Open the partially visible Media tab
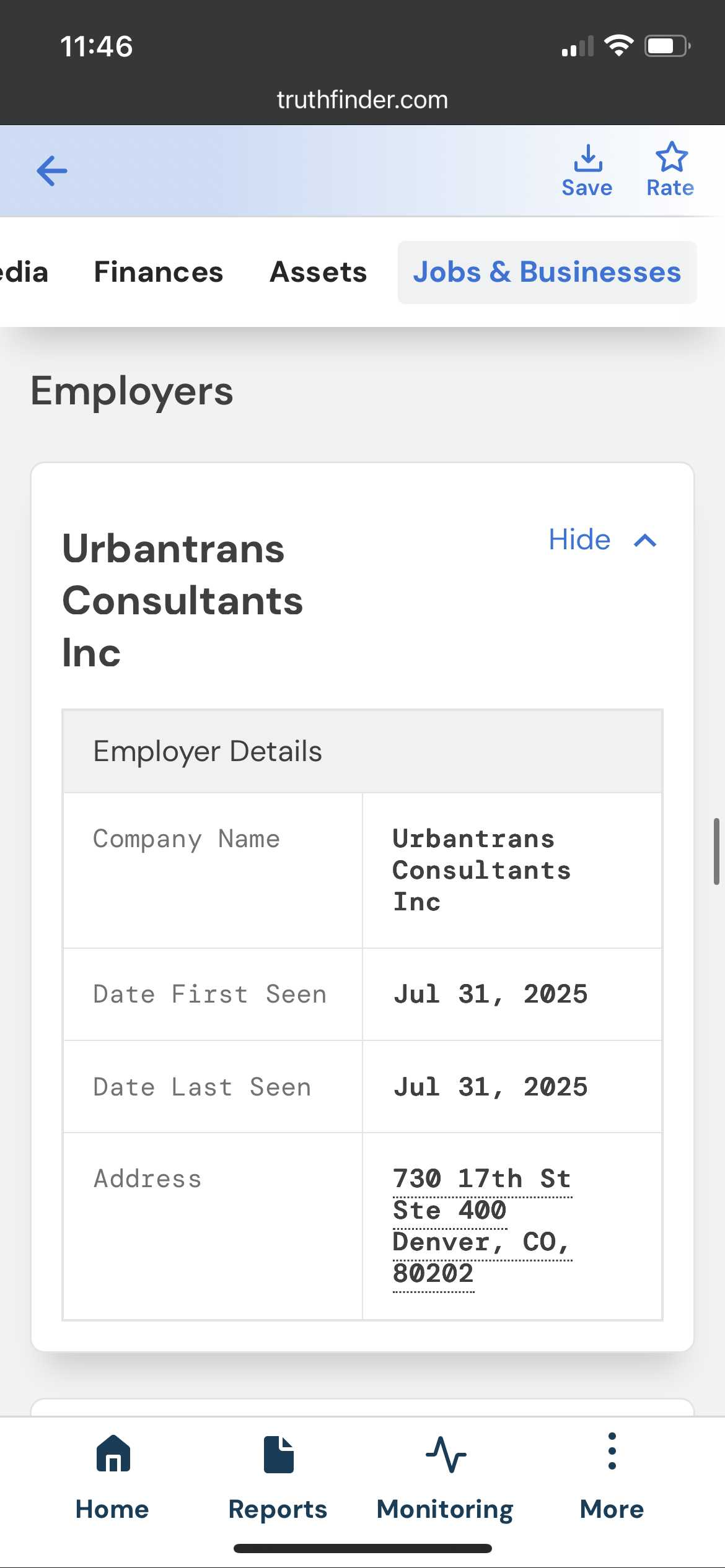Image resolution: width=725 pixels, height=1568 pixels. pos(24,272)
